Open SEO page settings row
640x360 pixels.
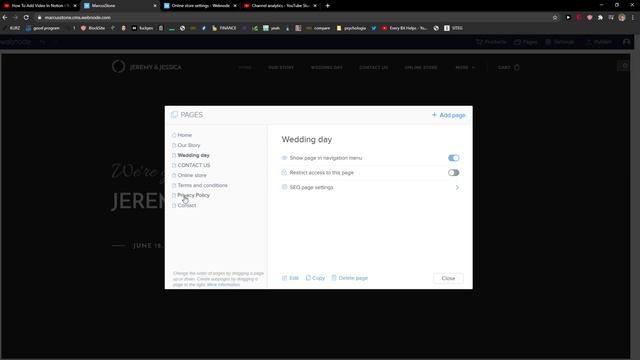[x=371, y=187]
